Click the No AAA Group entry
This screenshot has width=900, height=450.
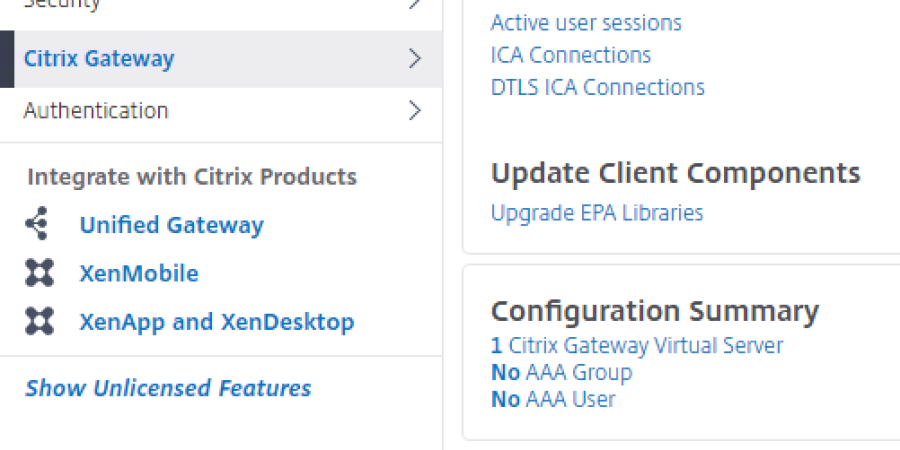(x=561, y=373)
